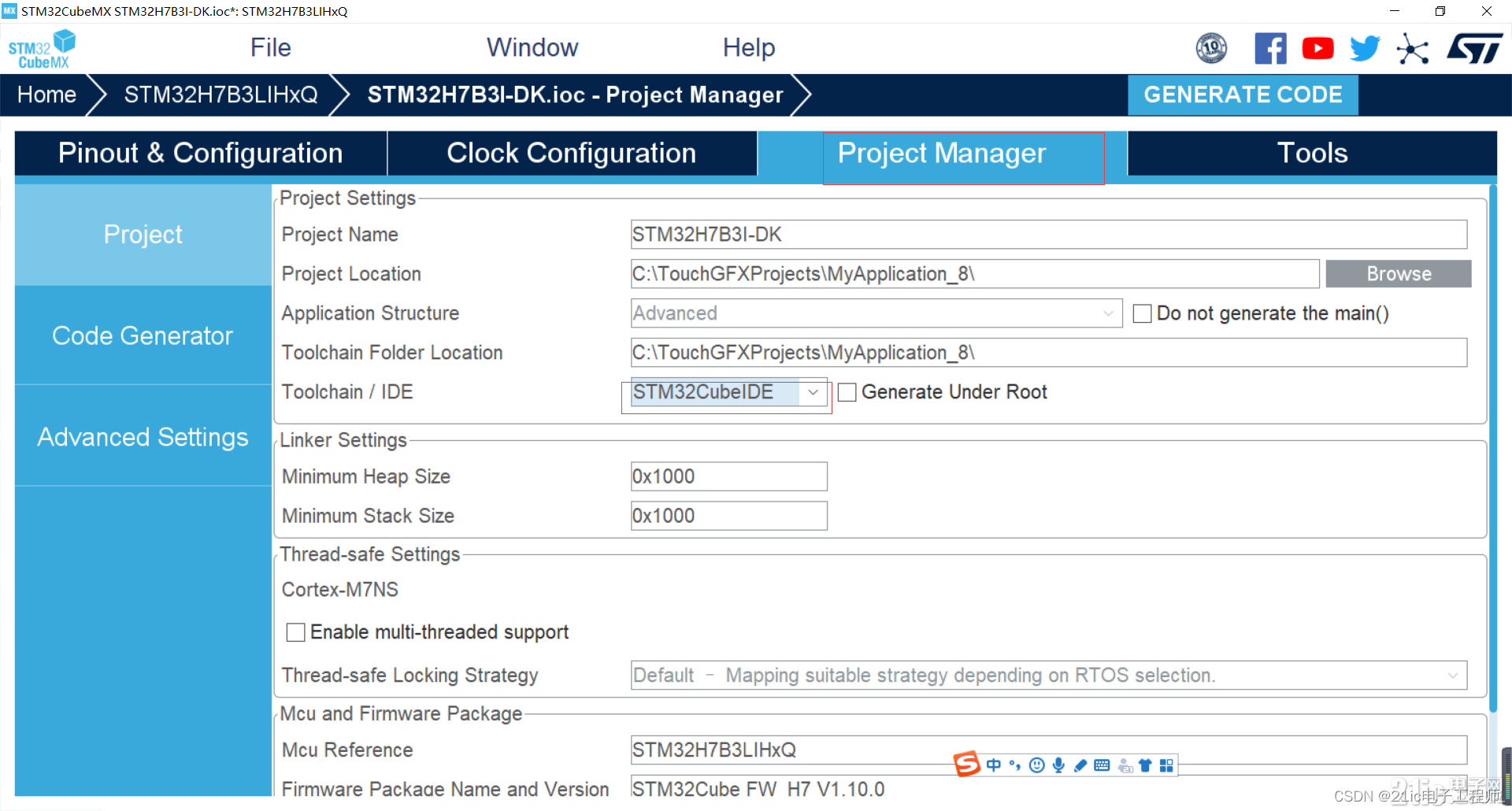Click STM32H7B3LIHxQ breadcrumb
The image size is (1512, 811).
[221, 95]
